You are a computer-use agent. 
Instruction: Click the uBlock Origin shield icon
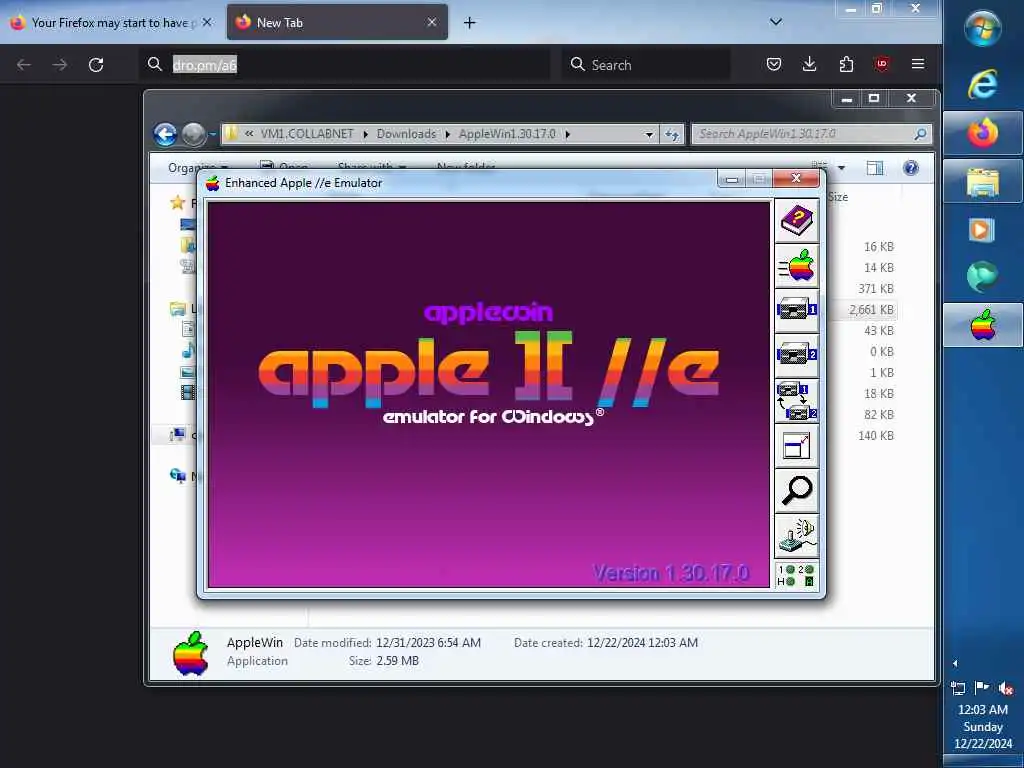(882, 64)
